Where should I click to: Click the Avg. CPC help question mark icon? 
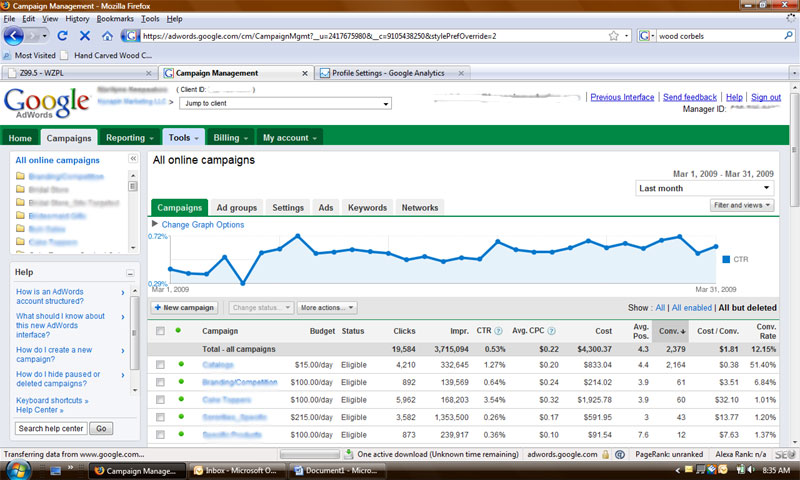(x=551, y=331)
